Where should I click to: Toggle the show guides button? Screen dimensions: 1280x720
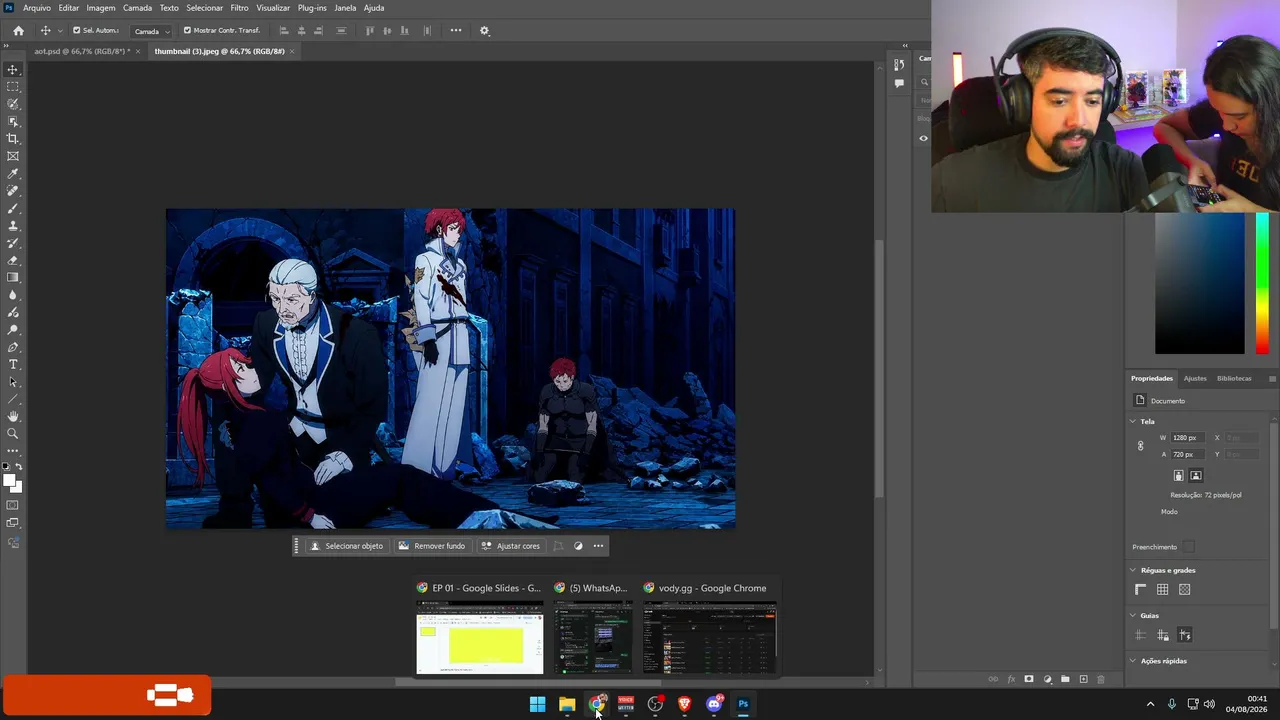pos(1140,635)
